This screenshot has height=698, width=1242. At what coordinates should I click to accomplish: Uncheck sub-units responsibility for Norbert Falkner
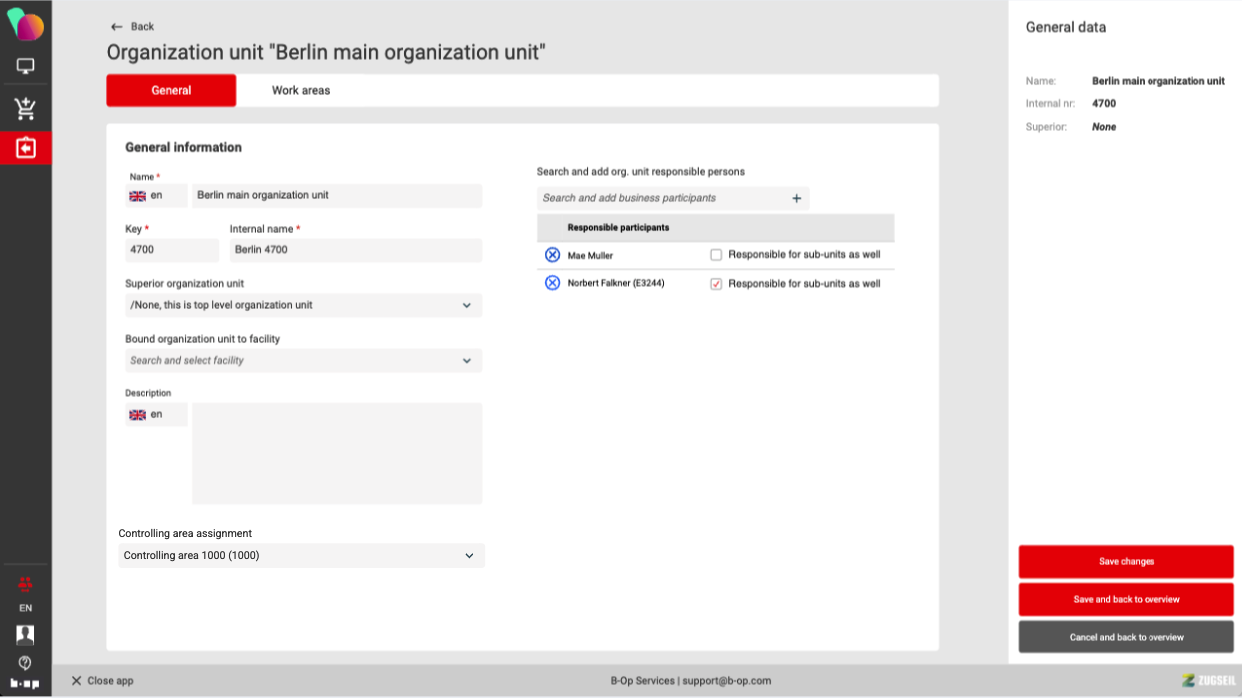pyautogui.click(x=716, y=284)
